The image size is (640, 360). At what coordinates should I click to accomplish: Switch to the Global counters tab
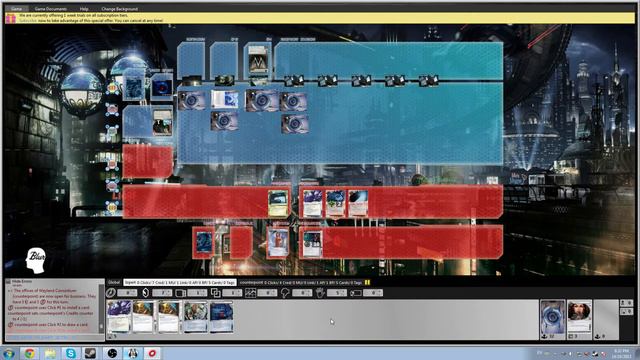114,282
